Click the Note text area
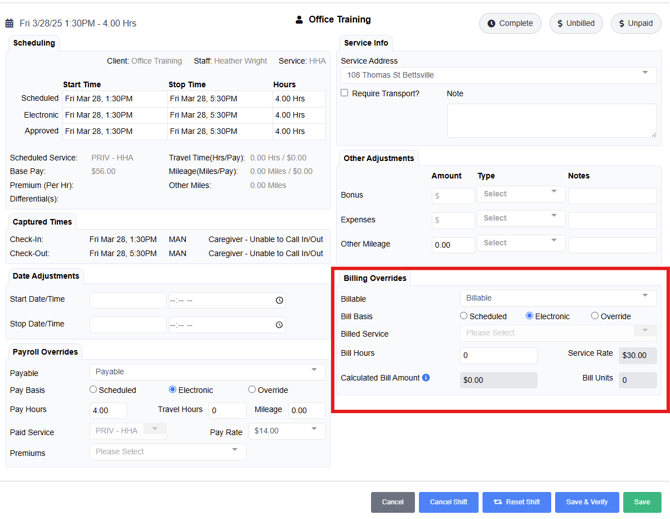Image resolution: width=670 pixels, height=519 pixels. click(551, 119)
